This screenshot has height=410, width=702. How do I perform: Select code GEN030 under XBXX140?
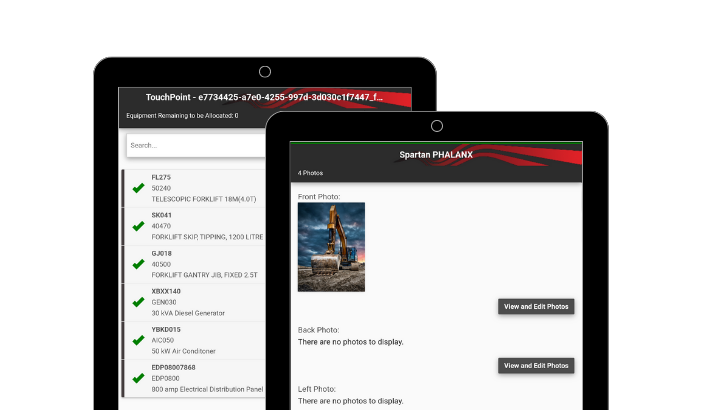pos(164,302)
